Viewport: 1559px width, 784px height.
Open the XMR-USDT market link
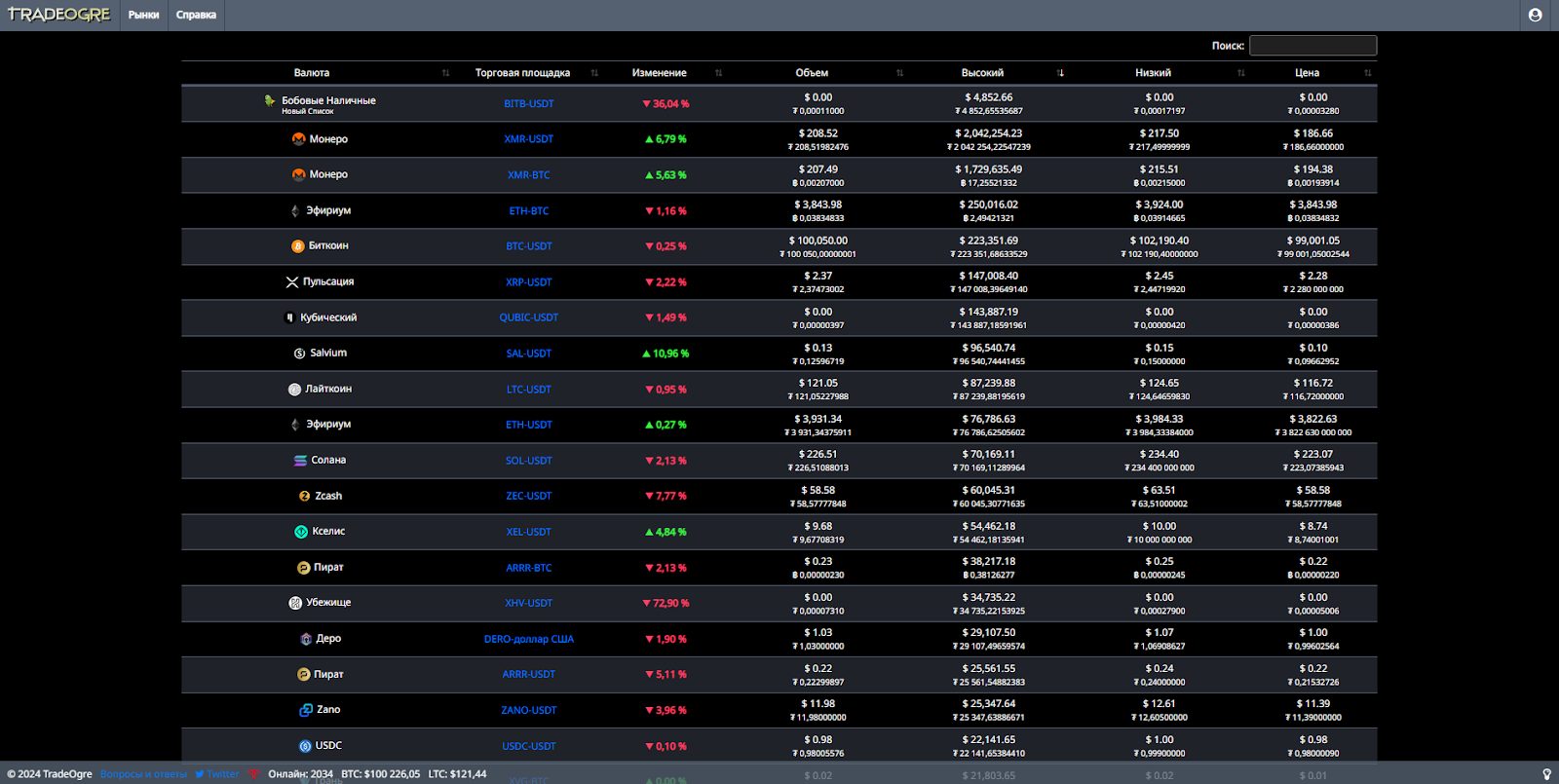[529, 139]
